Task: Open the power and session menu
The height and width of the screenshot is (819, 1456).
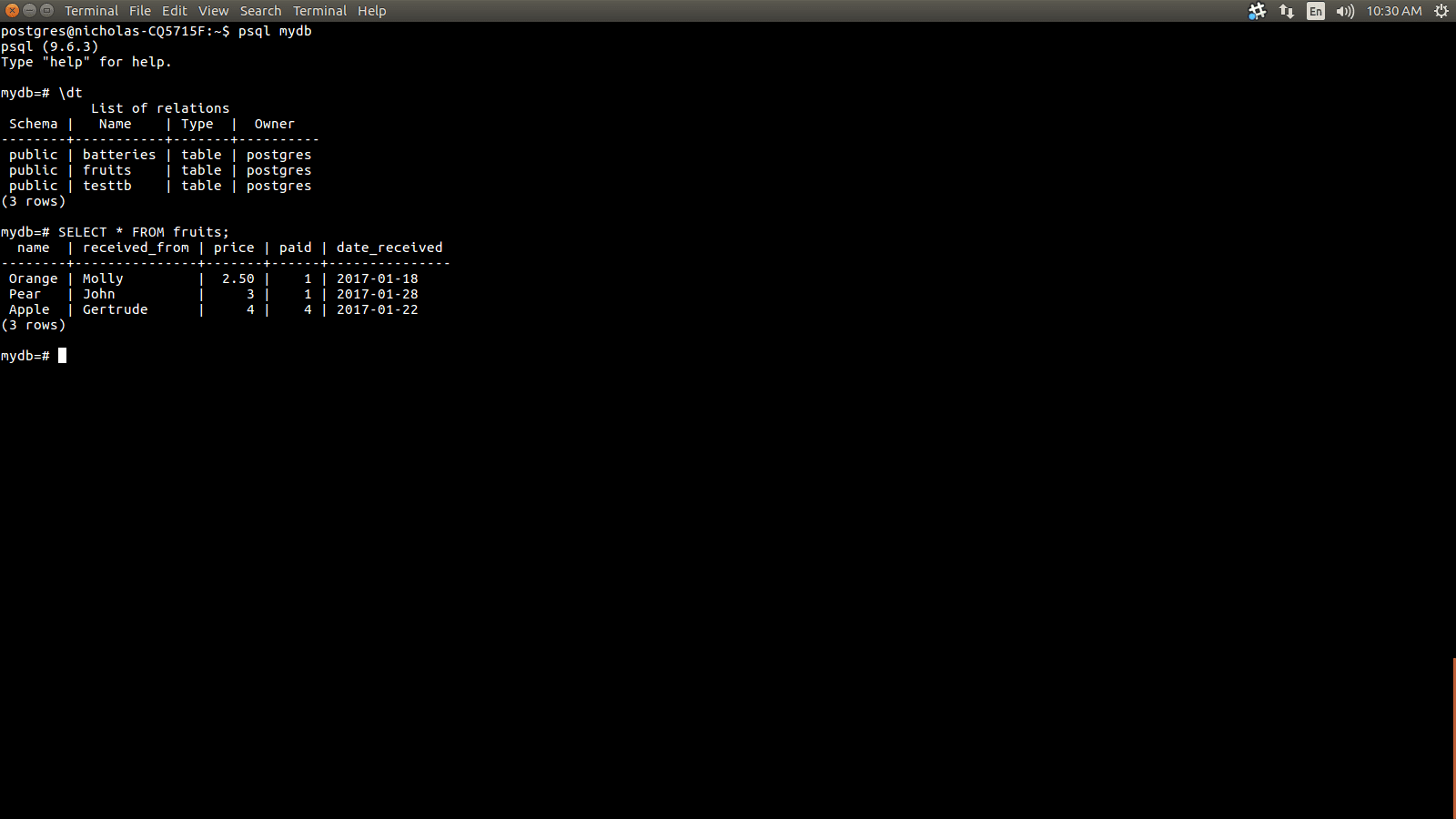Action: click(x=1441, y=11)
